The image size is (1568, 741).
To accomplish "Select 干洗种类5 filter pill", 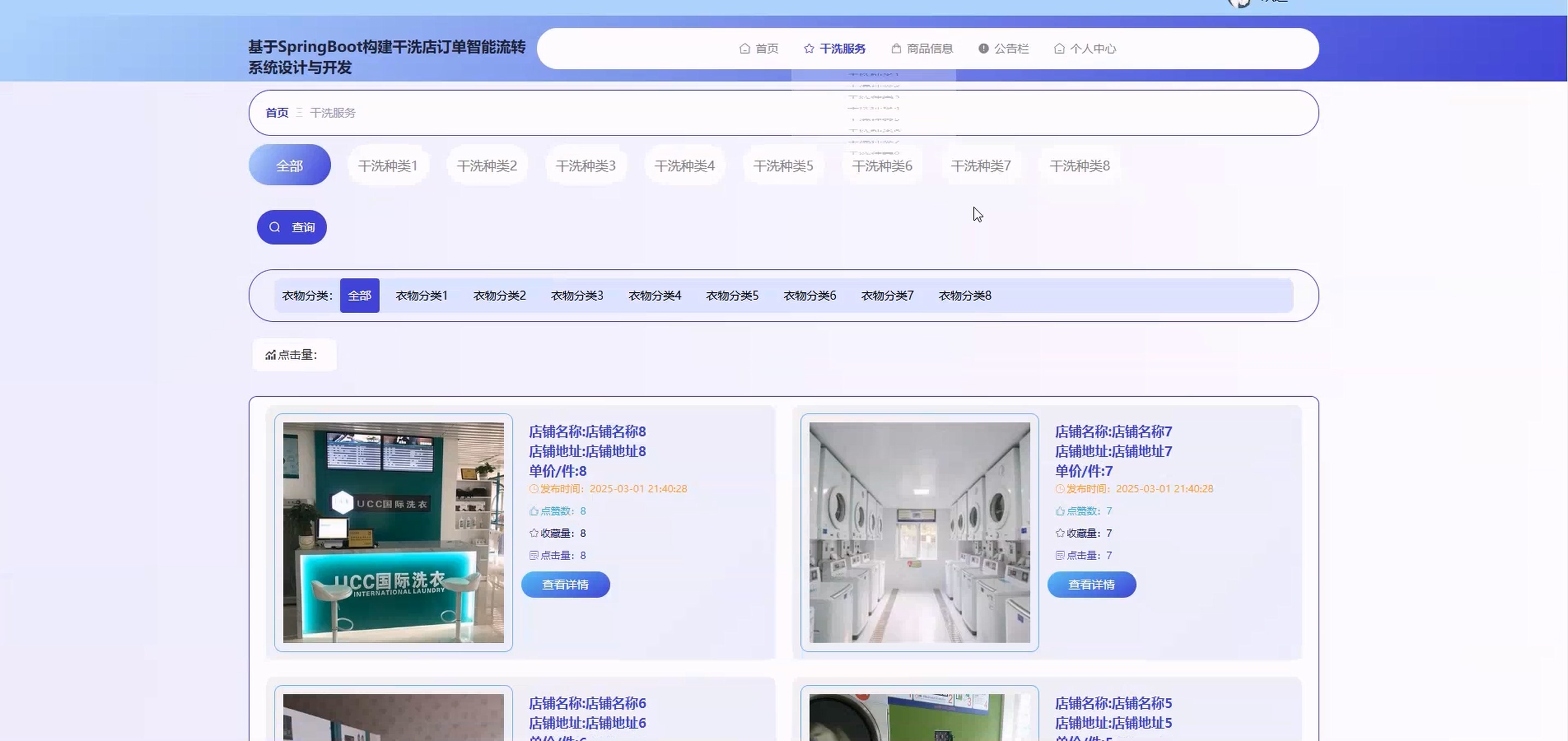I will point(783,166).
